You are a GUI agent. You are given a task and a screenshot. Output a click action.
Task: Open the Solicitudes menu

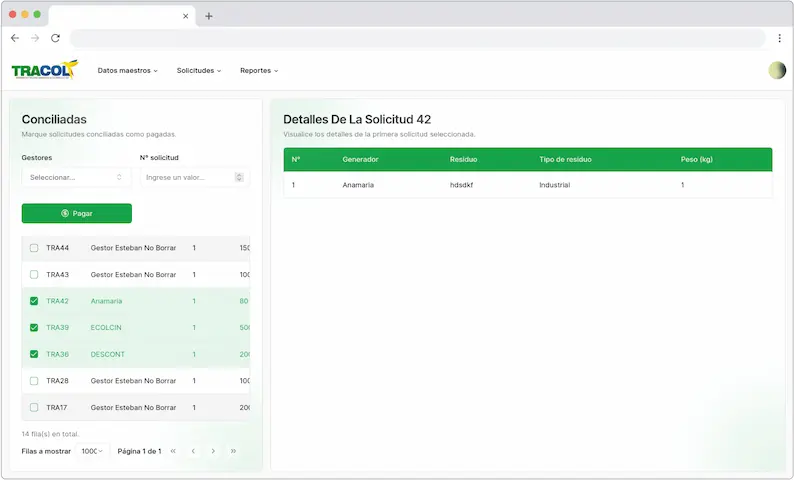coord(199,71)
